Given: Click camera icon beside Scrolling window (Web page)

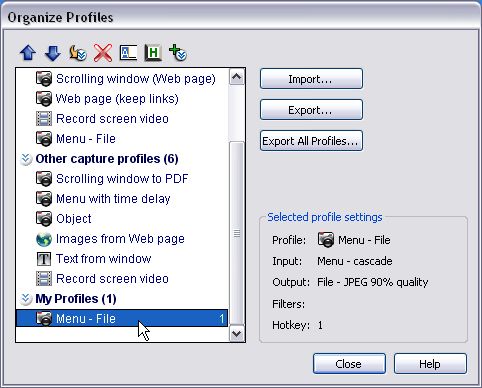Looking at the screenshot, I should tap(44, 79).
